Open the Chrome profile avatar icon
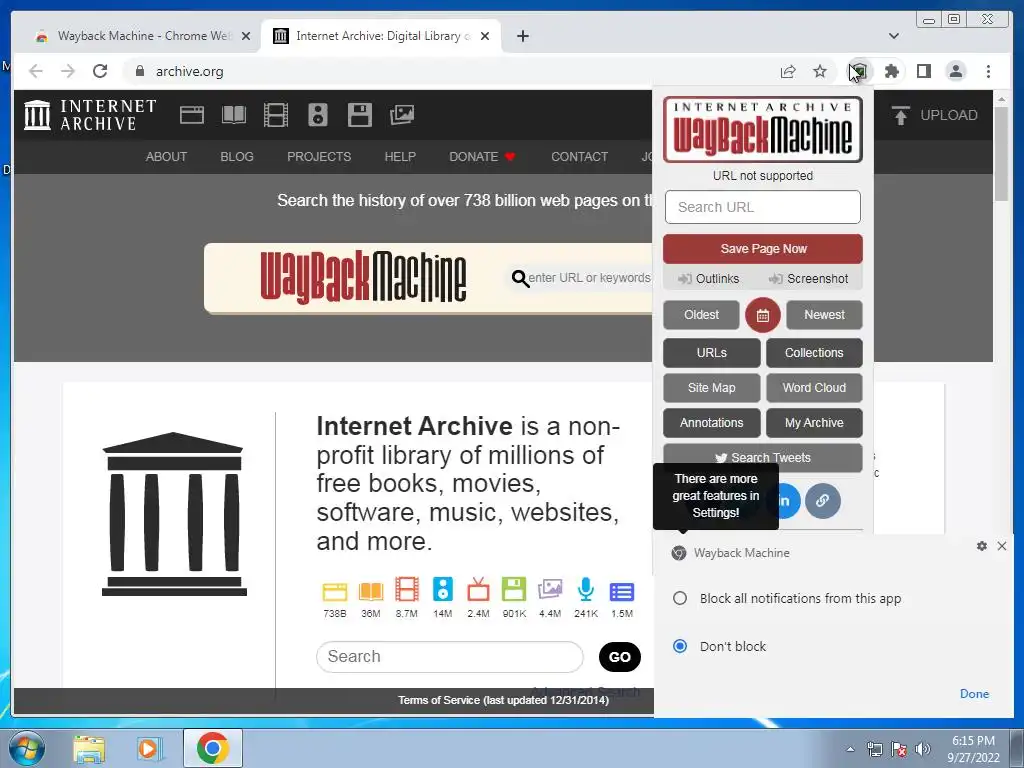Image resolution: width=1024 pixels, height=768 pixels. pos(955,71)
